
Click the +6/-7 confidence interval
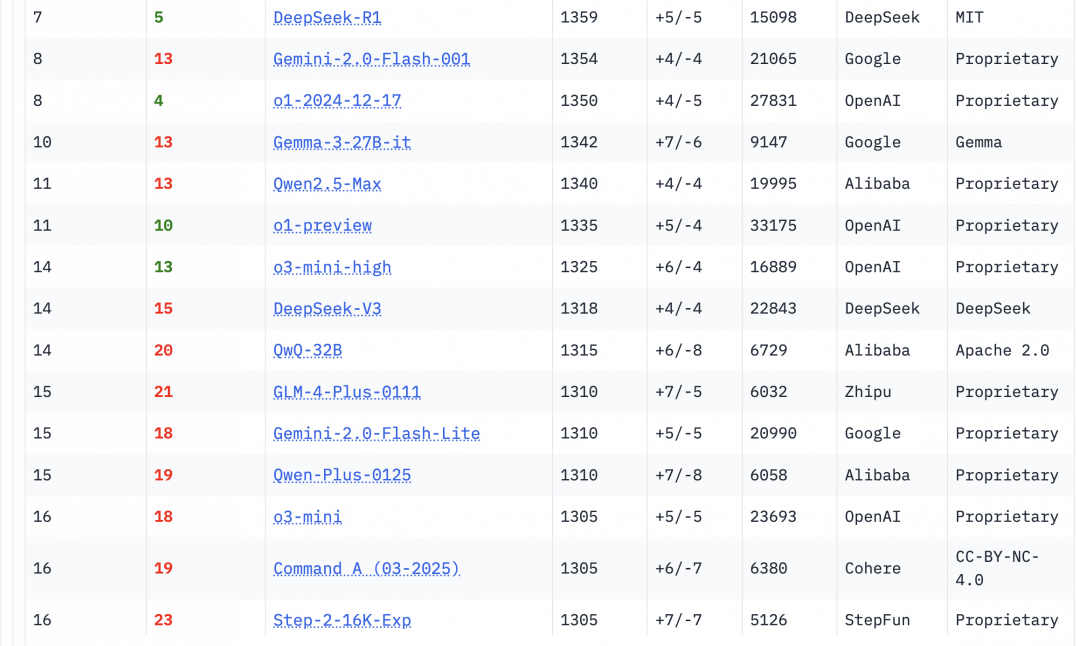(679, 568)
